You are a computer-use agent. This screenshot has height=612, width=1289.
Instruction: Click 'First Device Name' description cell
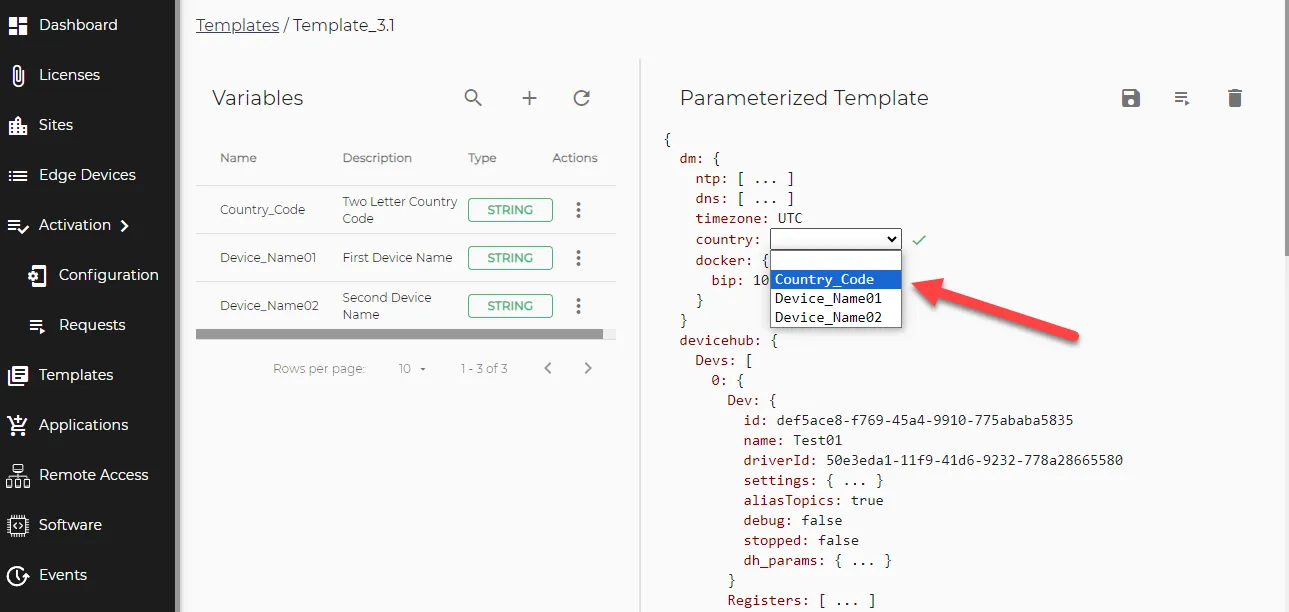pos(397,258)
